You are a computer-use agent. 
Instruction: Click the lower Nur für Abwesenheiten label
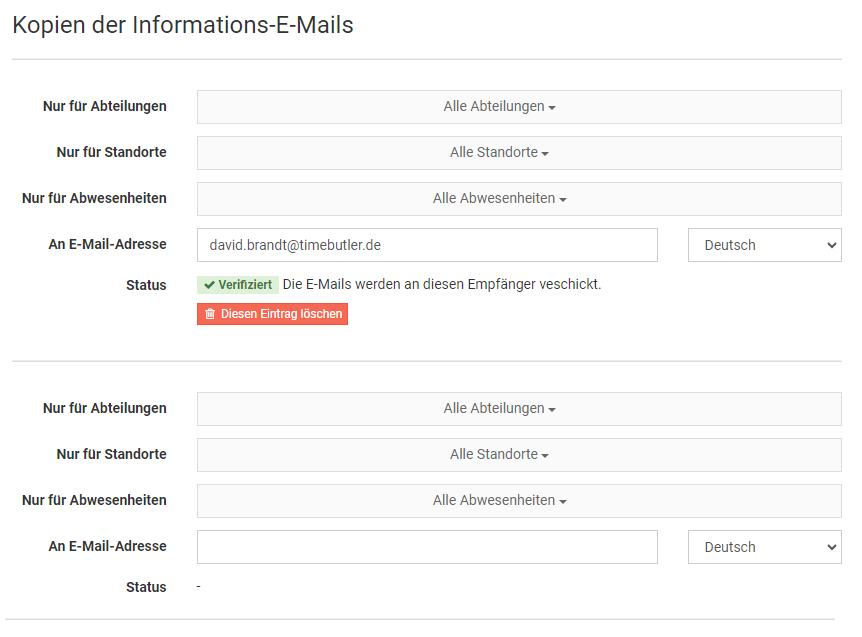(x=94, y=500)
